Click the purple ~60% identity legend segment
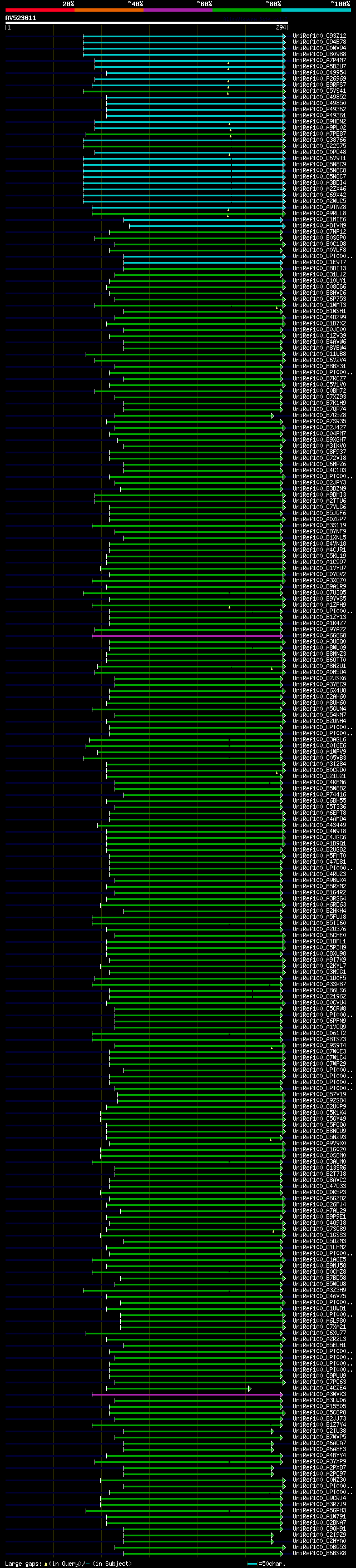This screenshot has height=1568, width=356. coord(177,10)
